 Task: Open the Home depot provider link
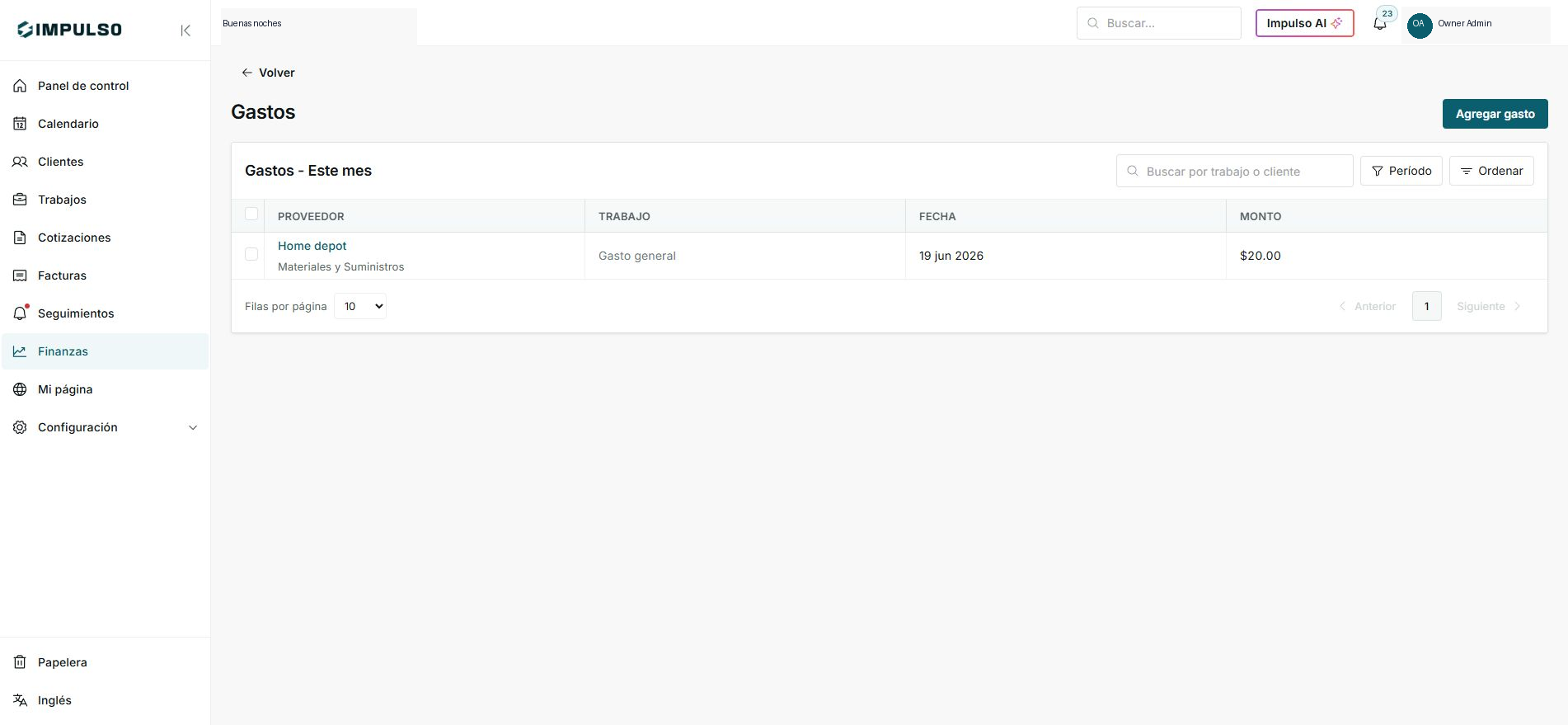pyautogui.click(x=312, y=246)
